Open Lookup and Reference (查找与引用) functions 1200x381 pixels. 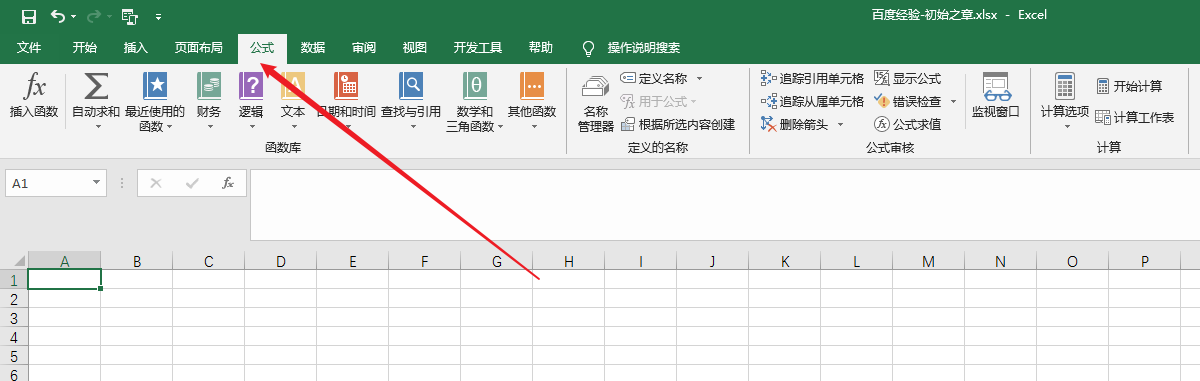pos(411,102)
